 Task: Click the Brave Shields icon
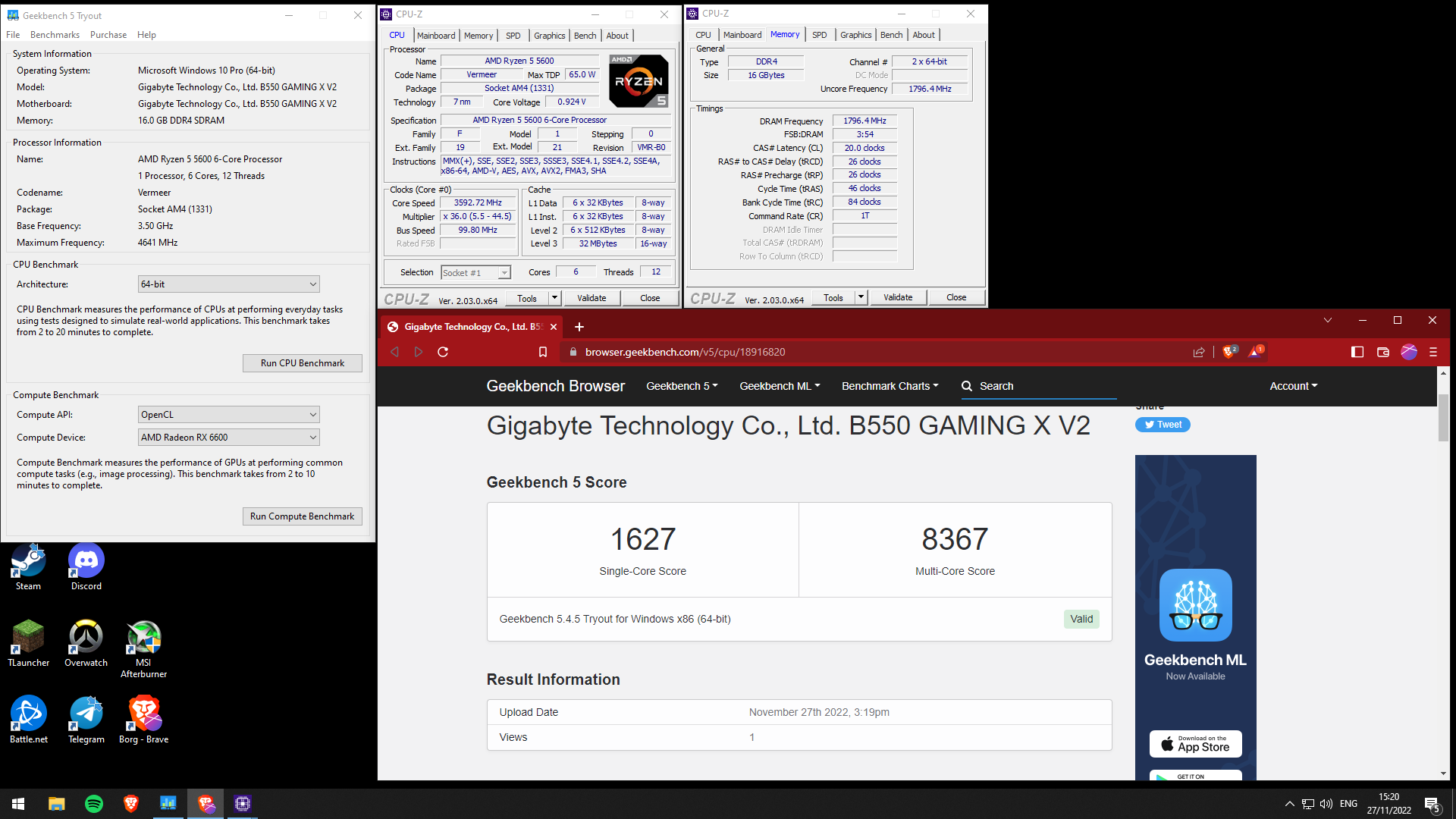tap(1229, 351)
